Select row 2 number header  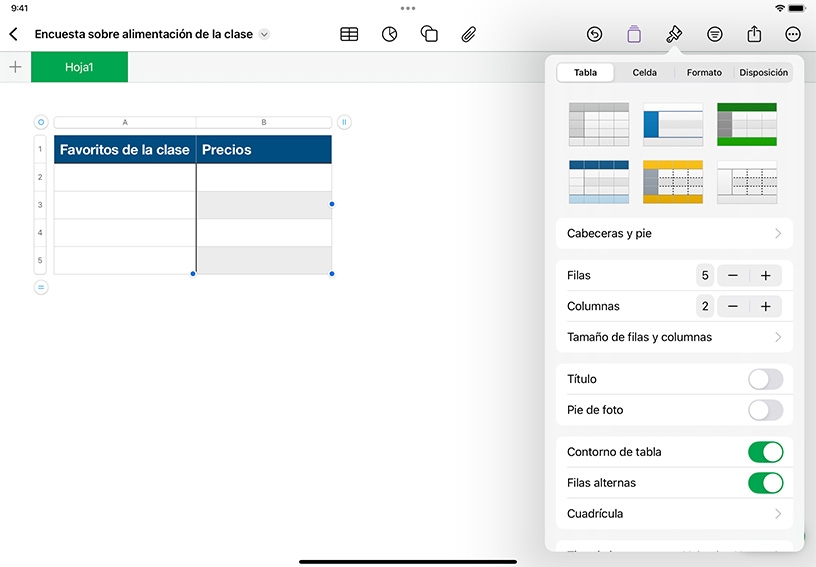tap(40, 177)
